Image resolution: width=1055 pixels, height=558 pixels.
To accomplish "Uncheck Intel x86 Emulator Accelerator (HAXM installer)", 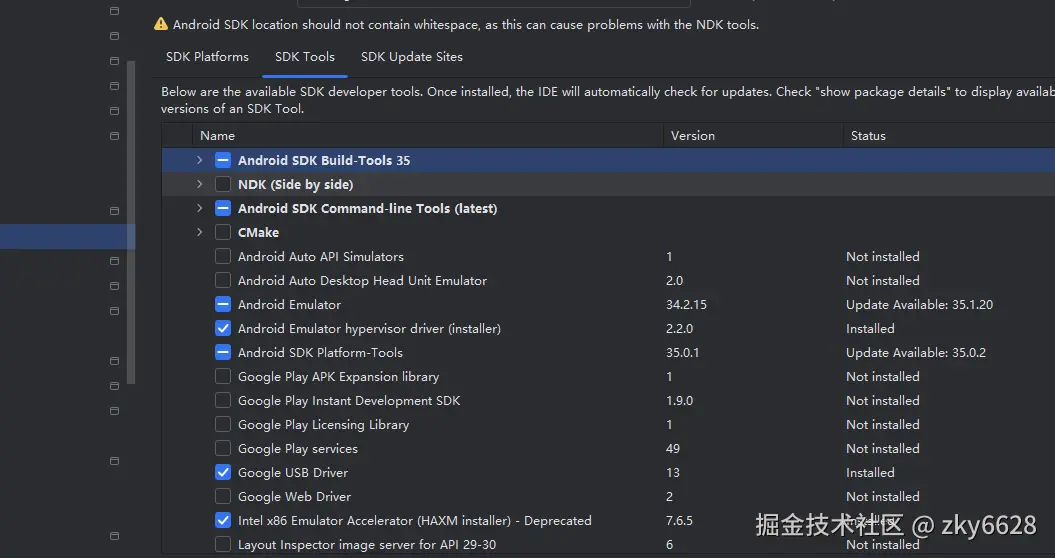I will point(223,520).
